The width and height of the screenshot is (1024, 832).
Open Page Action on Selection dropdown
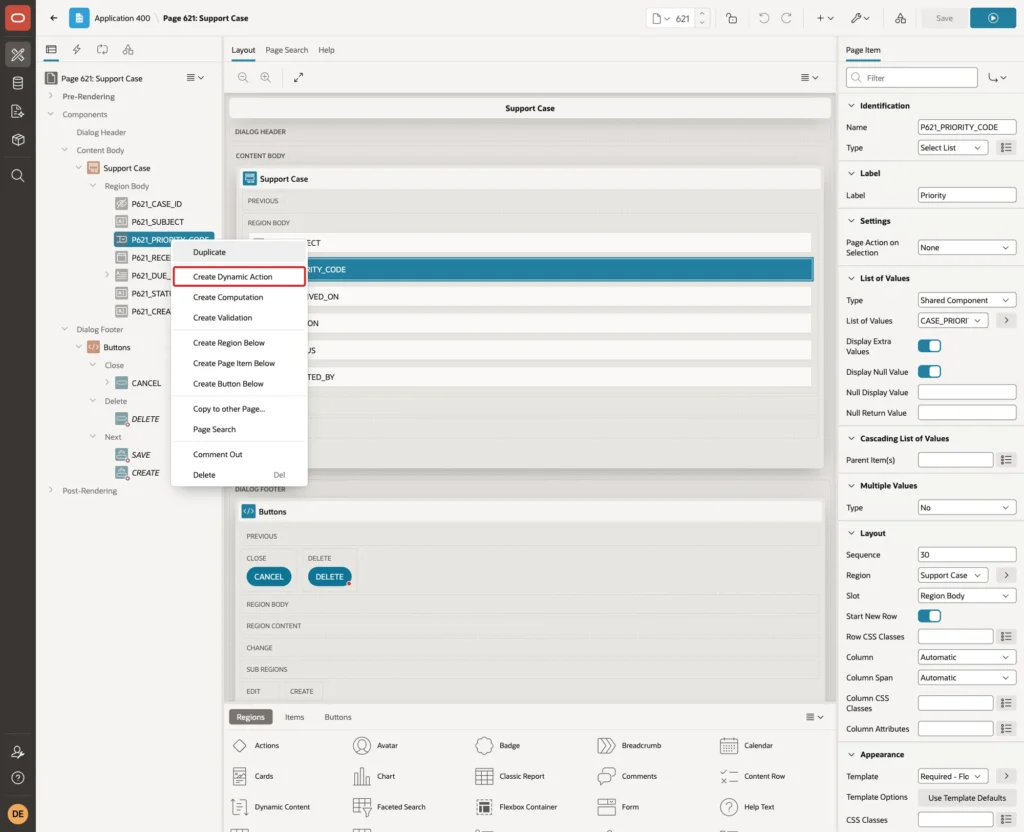pyautogui.click(x=967, y=248)
